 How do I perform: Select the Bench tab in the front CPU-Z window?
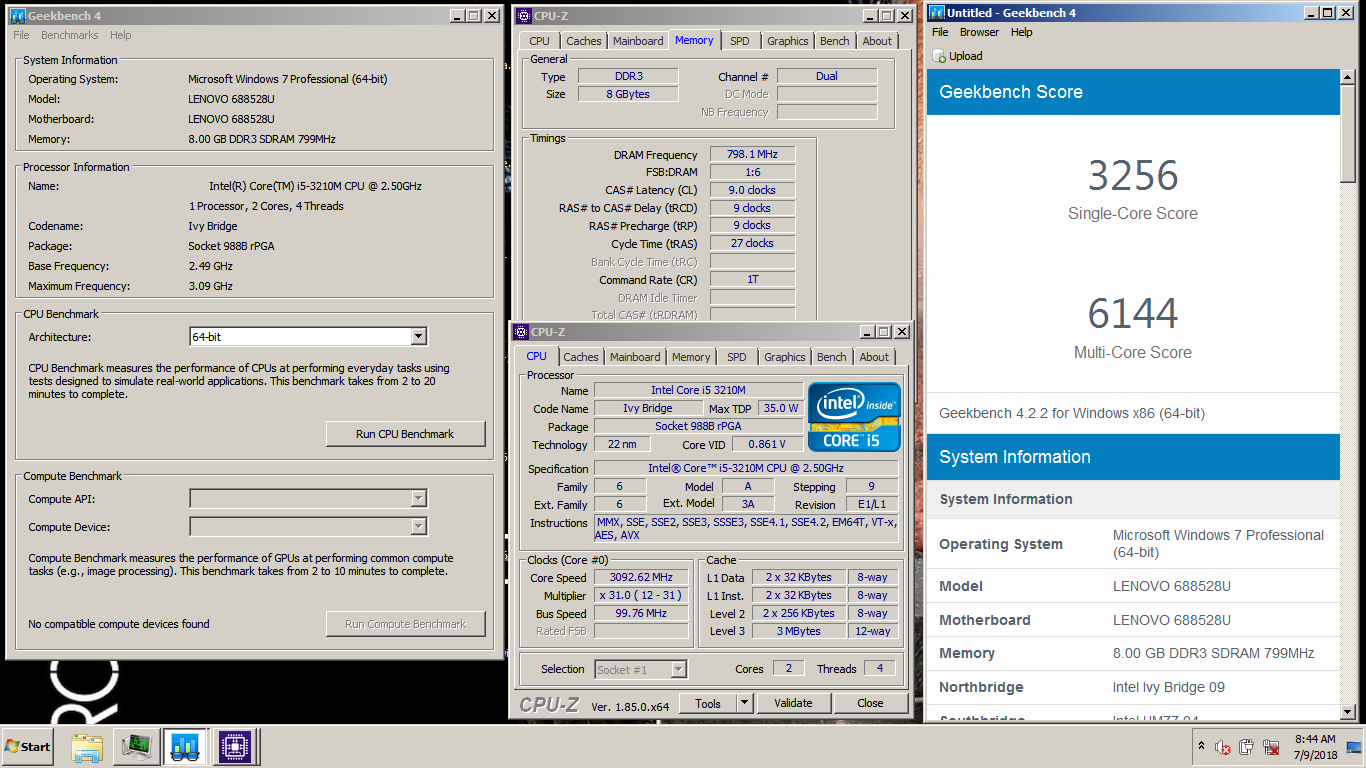click(831, 357)
